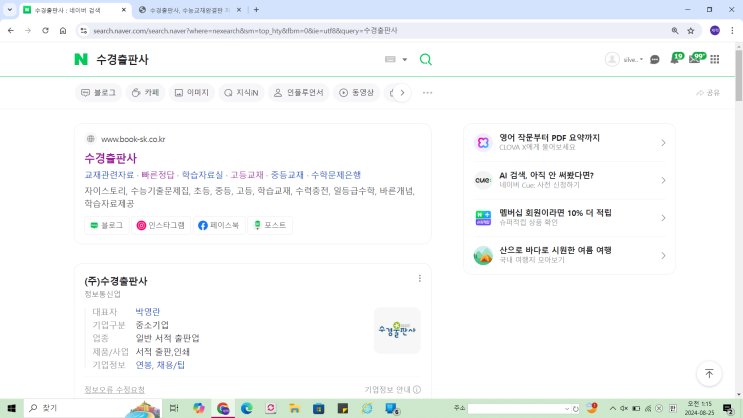Click the zoom magnifier icon in address bar

coord(675,30)
